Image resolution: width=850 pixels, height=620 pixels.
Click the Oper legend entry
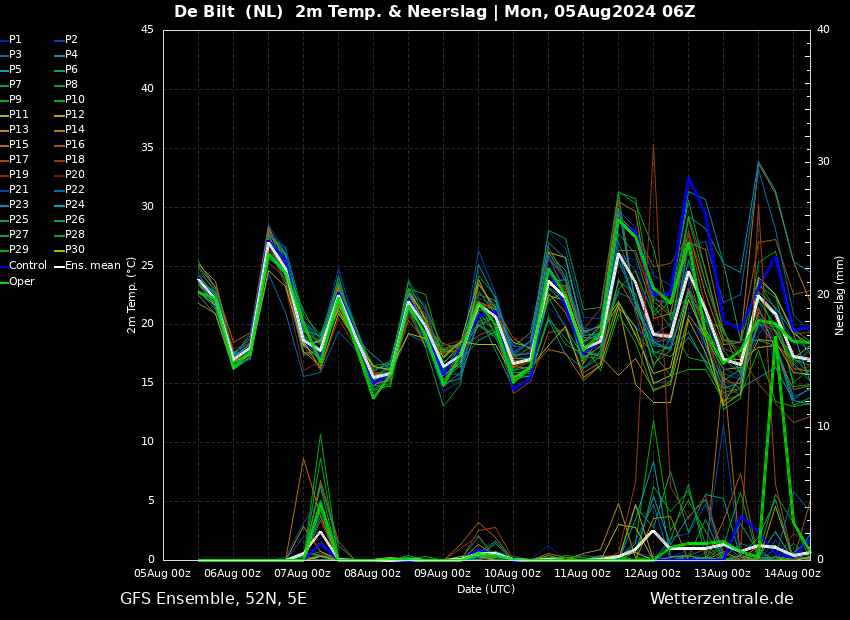pos(21,281)
